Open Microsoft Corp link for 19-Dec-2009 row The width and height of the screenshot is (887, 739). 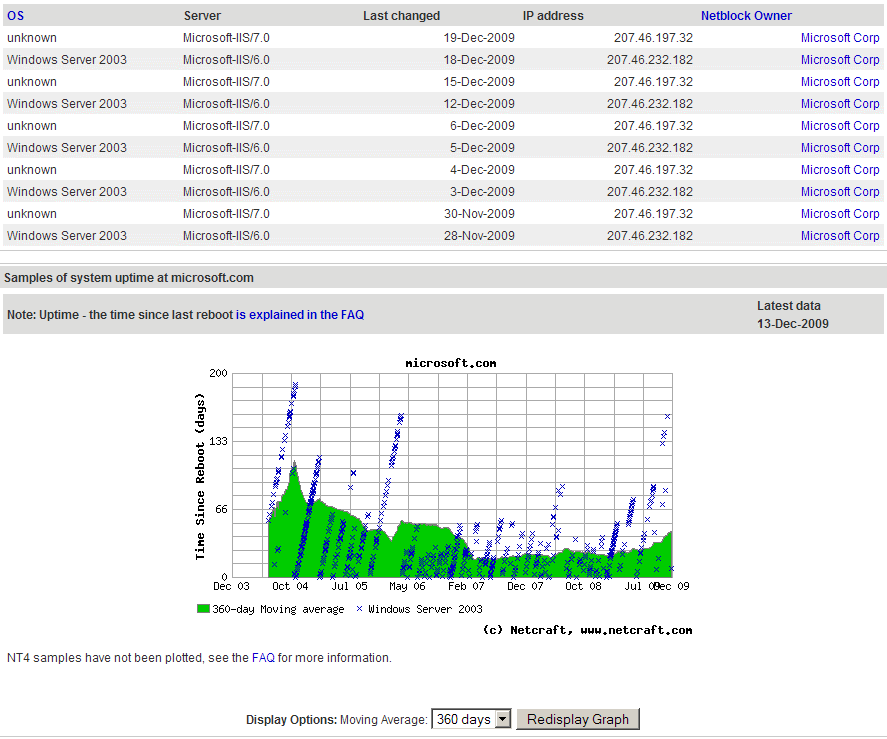coord(839,38)
